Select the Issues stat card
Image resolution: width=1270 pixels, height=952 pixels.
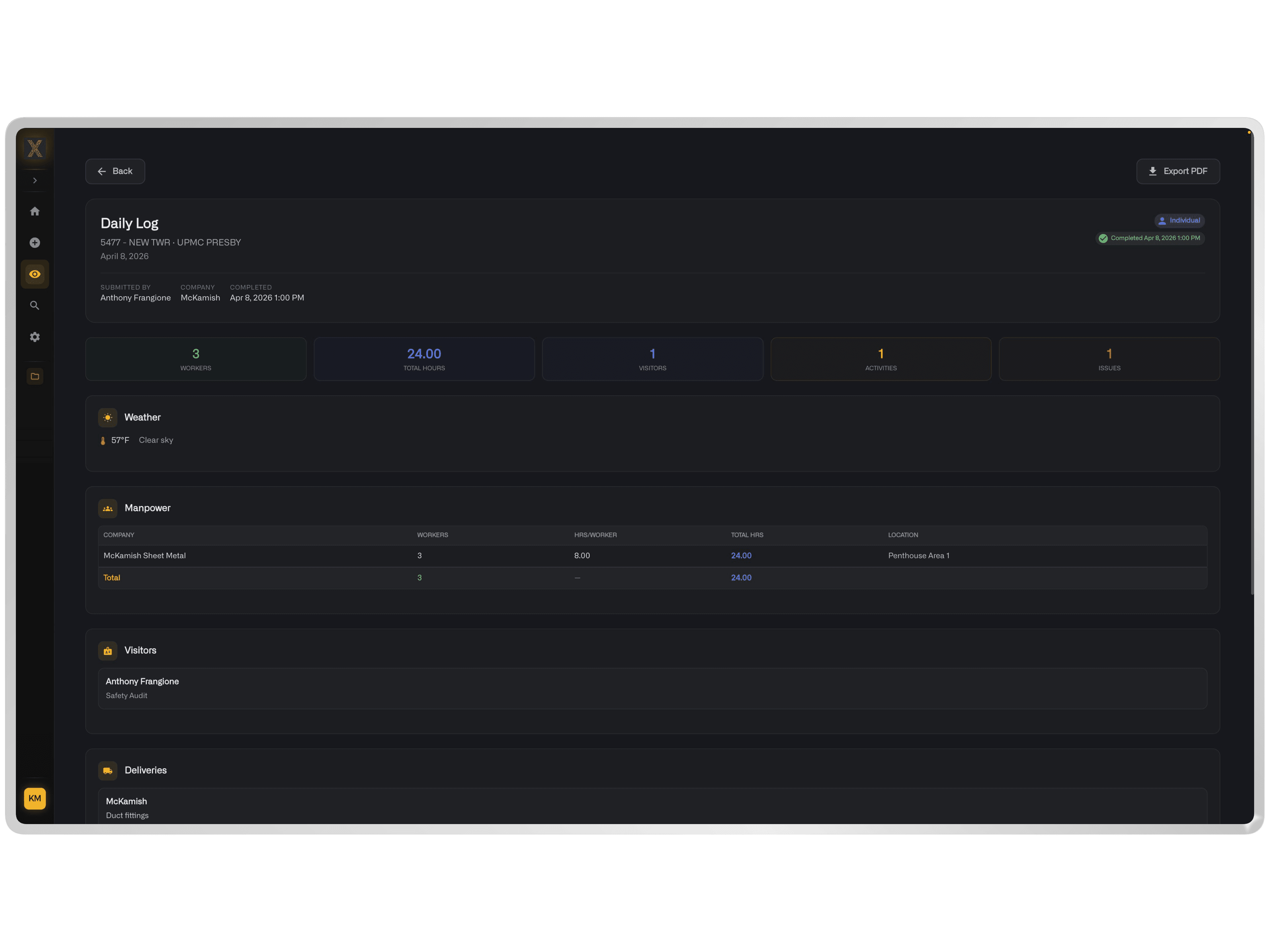click(x=1109, y=359)
